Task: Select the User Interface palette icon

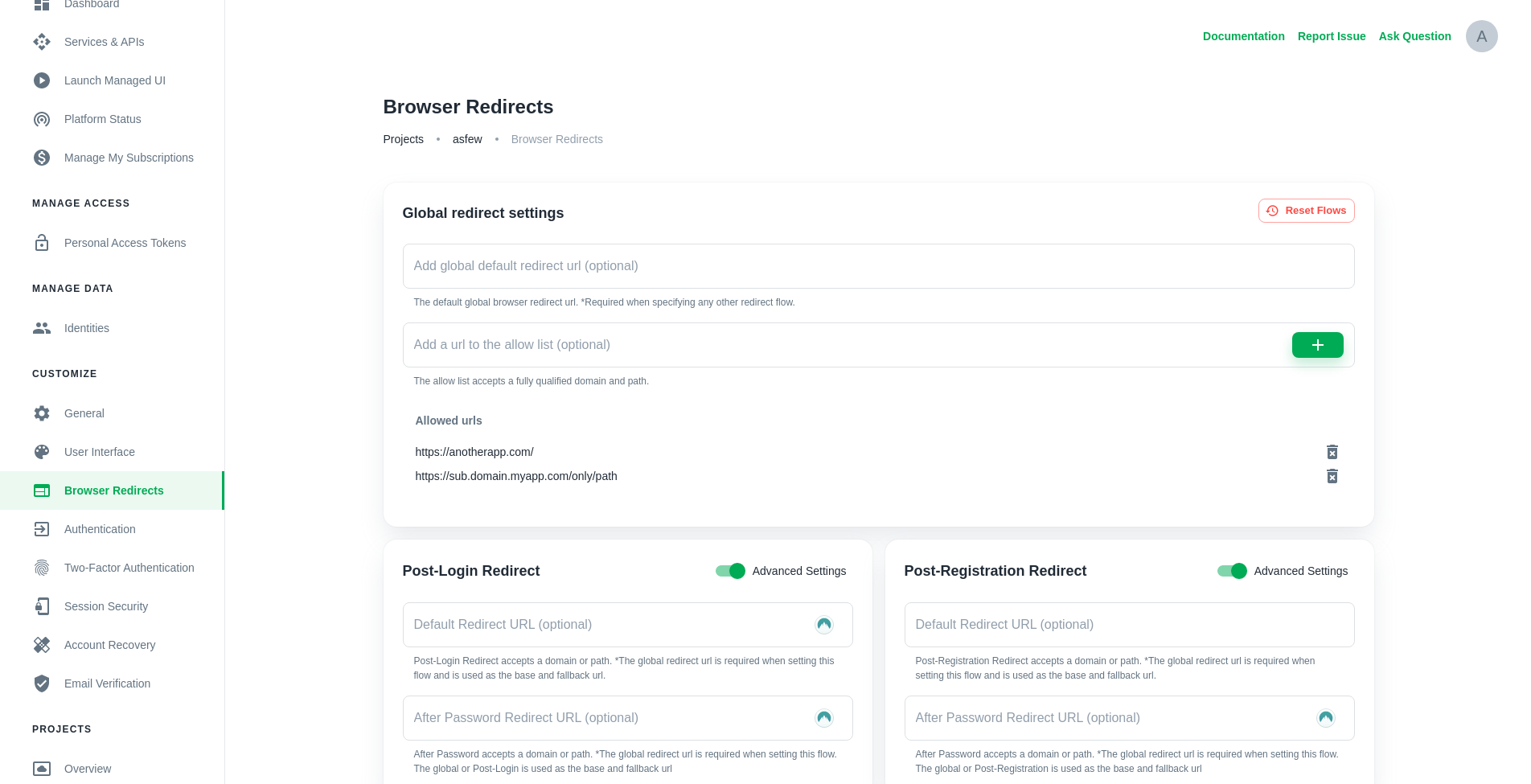Action: tap(41, 452)
